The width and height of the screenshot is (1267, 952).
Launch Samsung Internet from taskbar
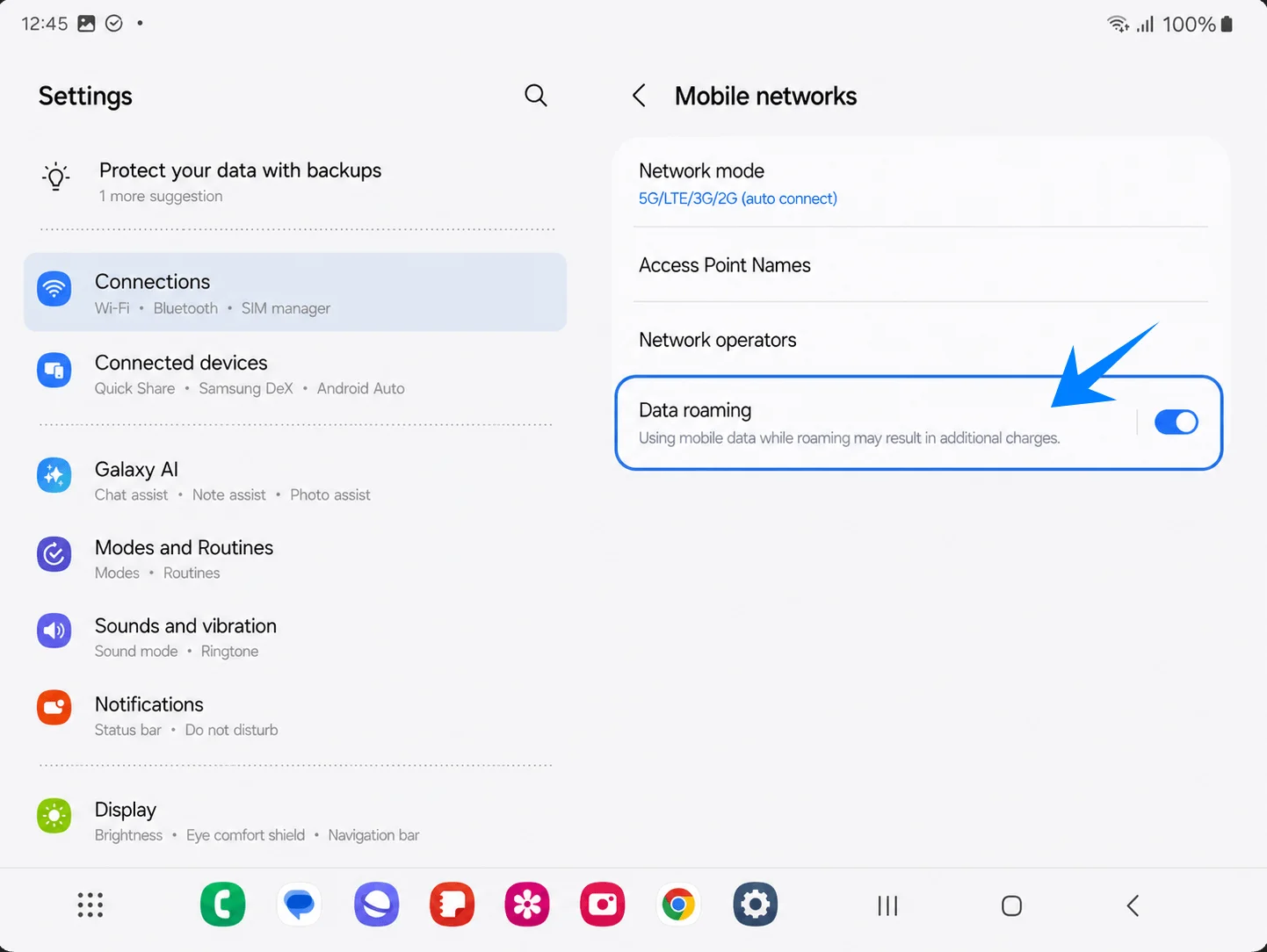tap(377, 905)
